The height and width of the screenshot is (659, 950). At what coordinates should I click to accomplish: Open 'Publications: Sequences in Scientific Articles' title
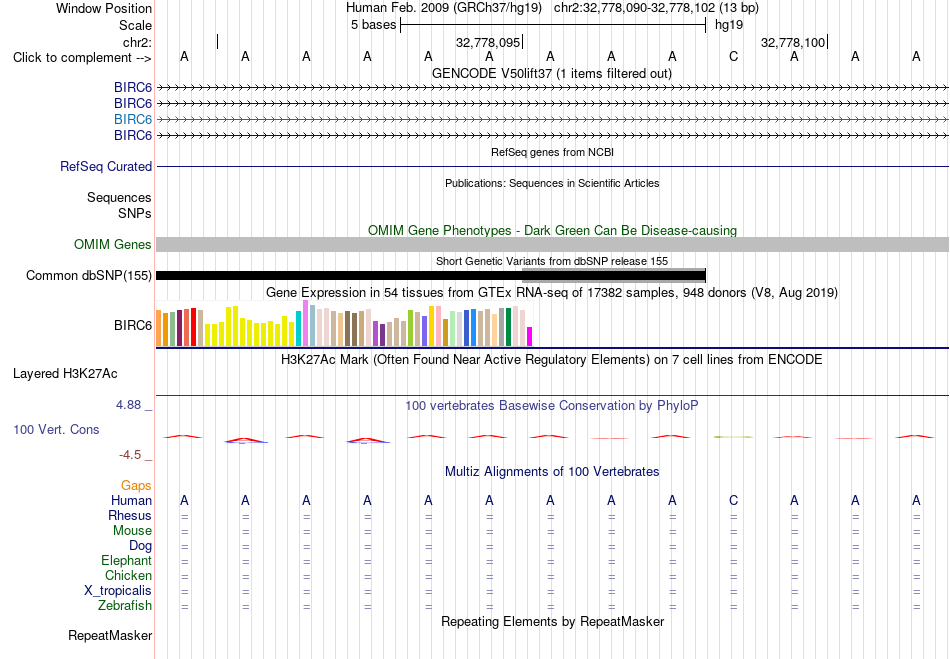pos(552,183)
